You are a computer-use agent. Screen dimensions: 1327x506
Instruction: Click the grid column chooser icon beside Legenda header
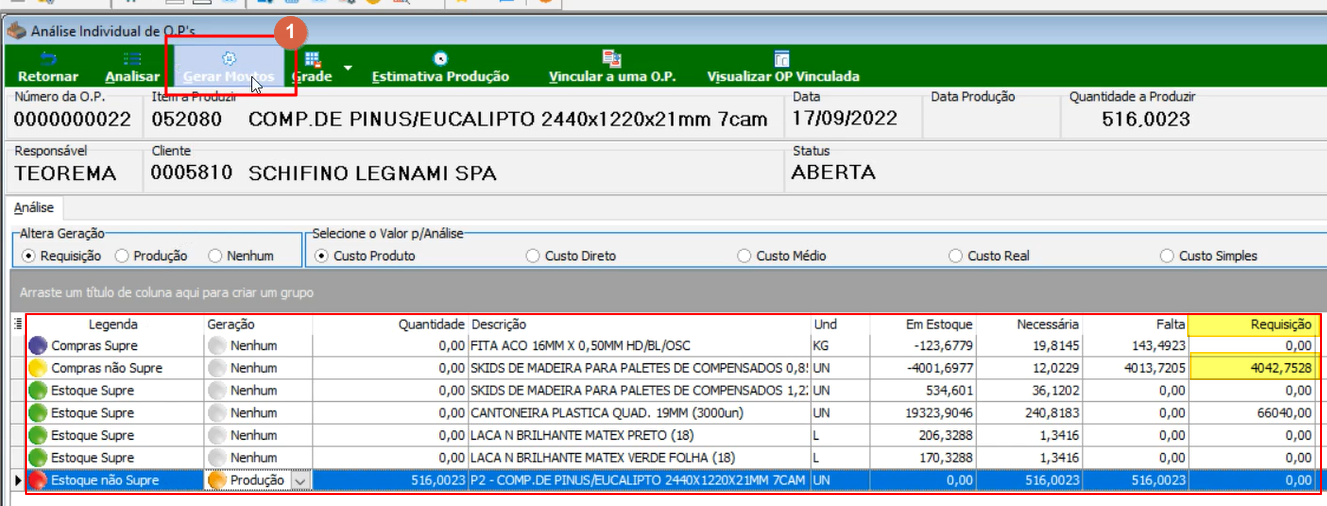(x=17, y=324)
